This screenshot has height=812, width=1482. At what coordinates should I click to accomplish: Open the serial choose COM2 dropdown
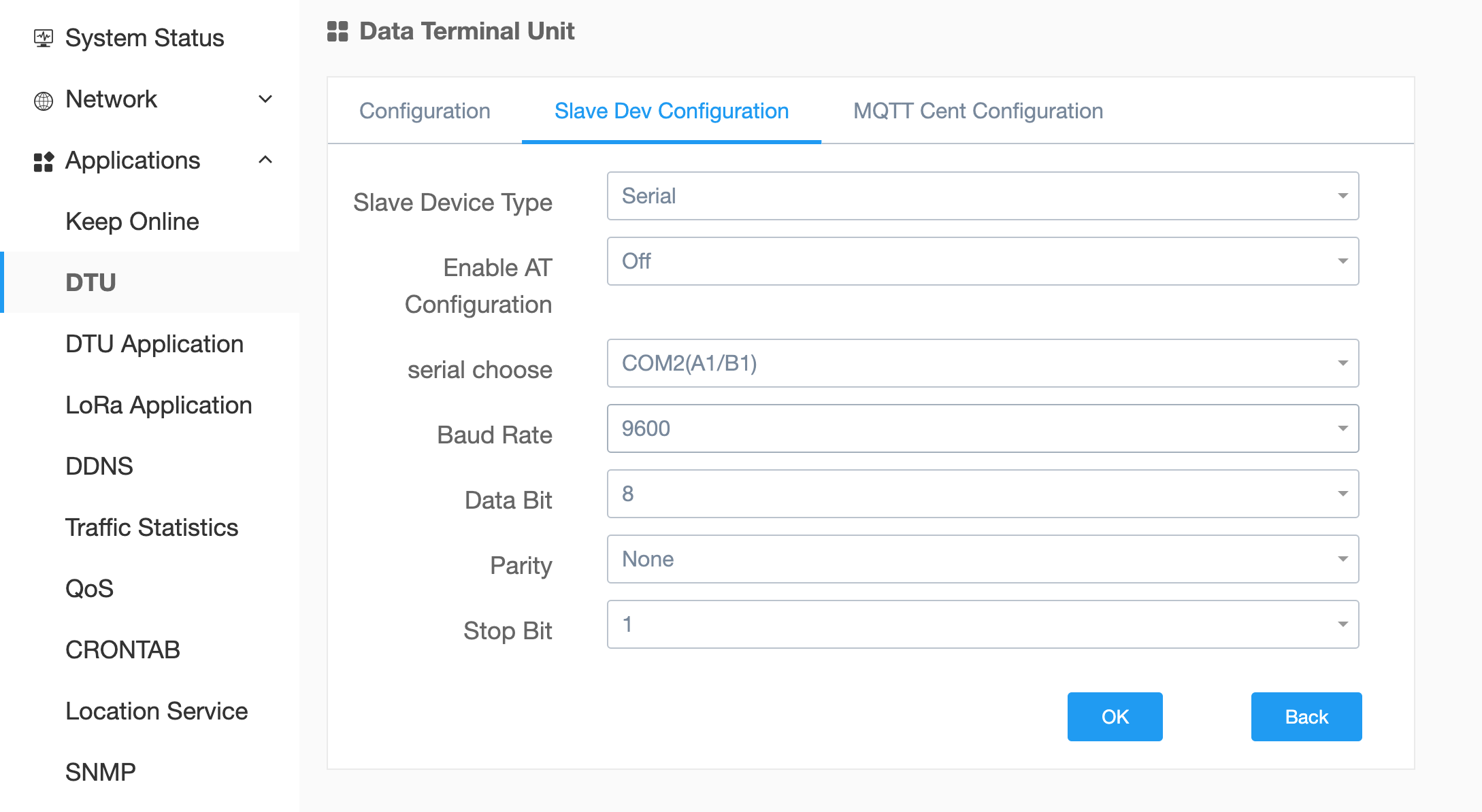point(983,363)
